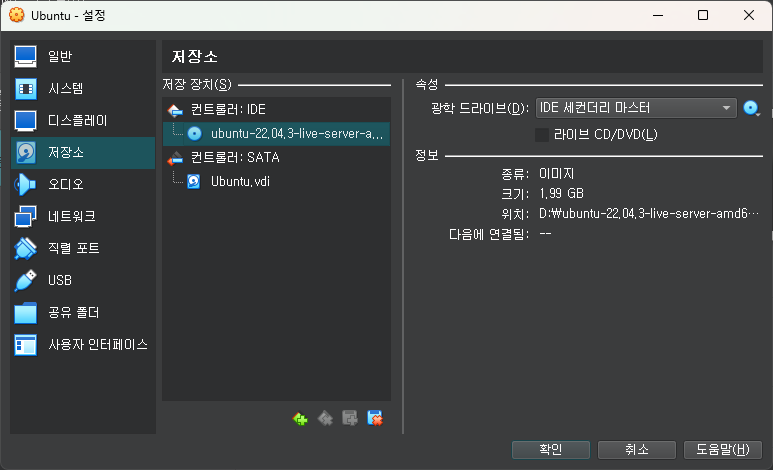The width and height of the screenshot is (773, 470).
Task: Click the hard disk icon beside Ubuntu.vdi
Action: 194,181
